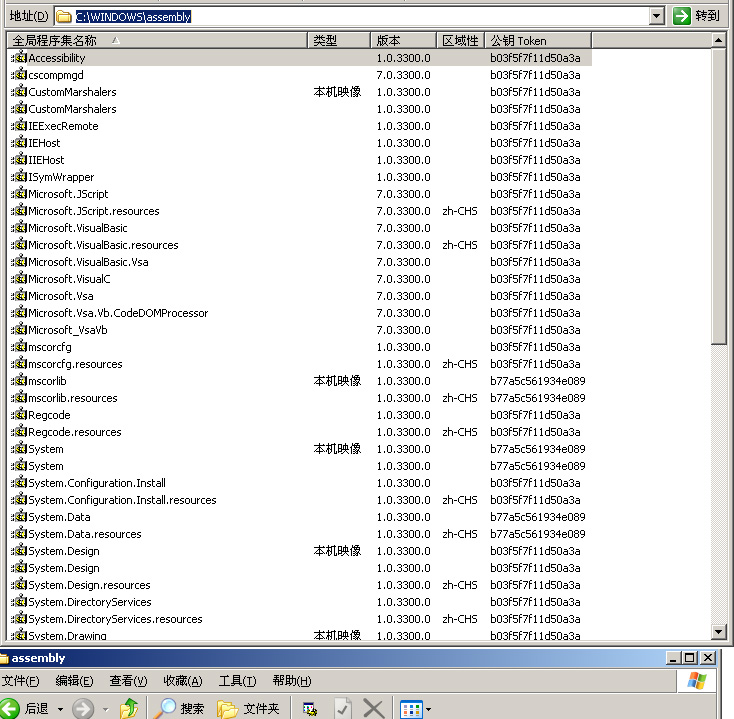Screen dimensions: 734x719
Task: Click the Windows flag logo
Action: (697, 681)
